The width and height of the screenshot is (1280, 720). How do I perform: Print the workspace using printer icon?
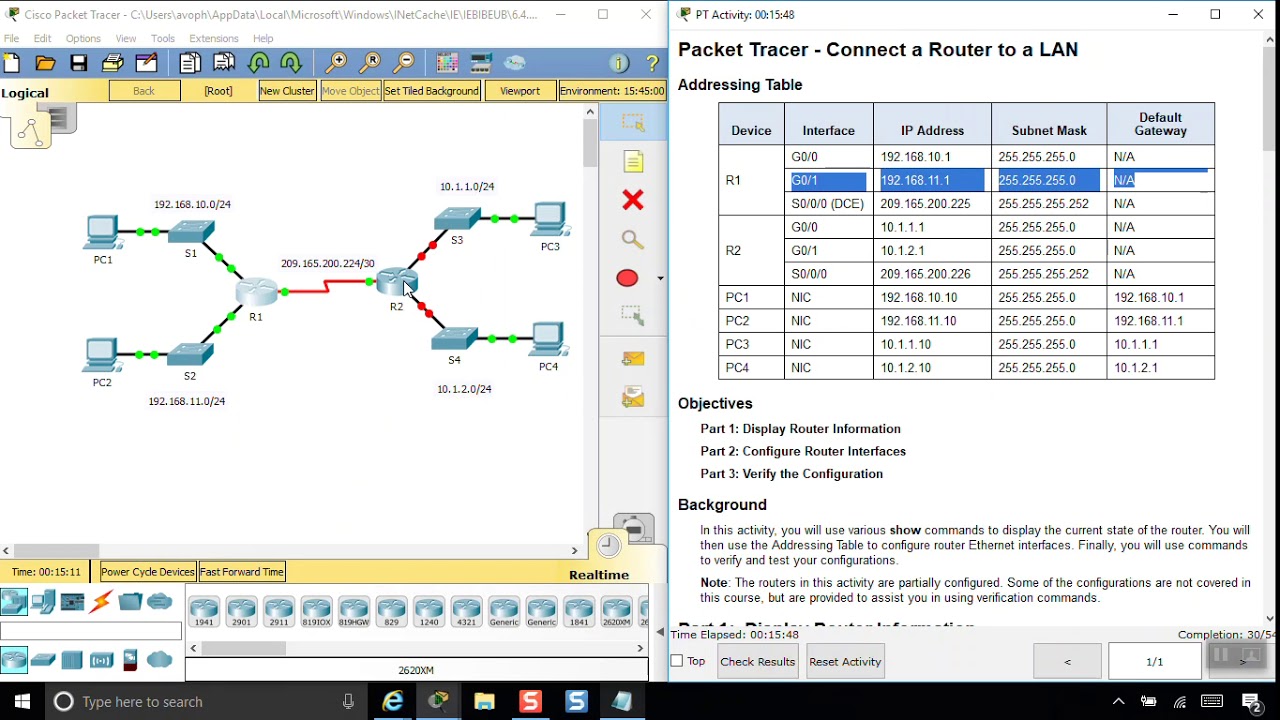113,63
